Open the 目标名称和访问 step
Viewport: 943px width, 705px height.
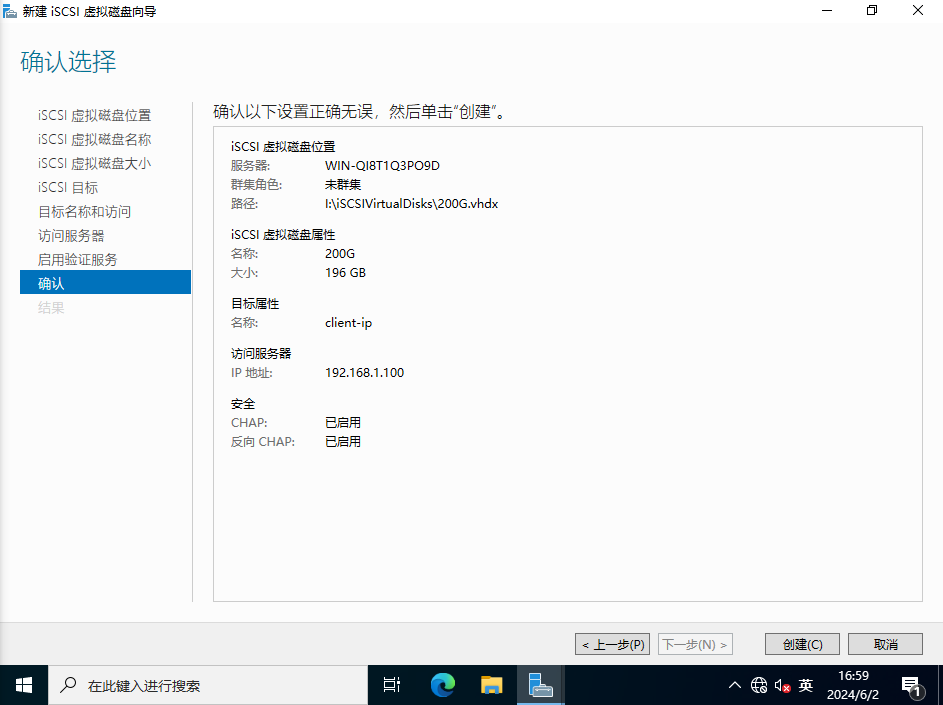point(84,211)
